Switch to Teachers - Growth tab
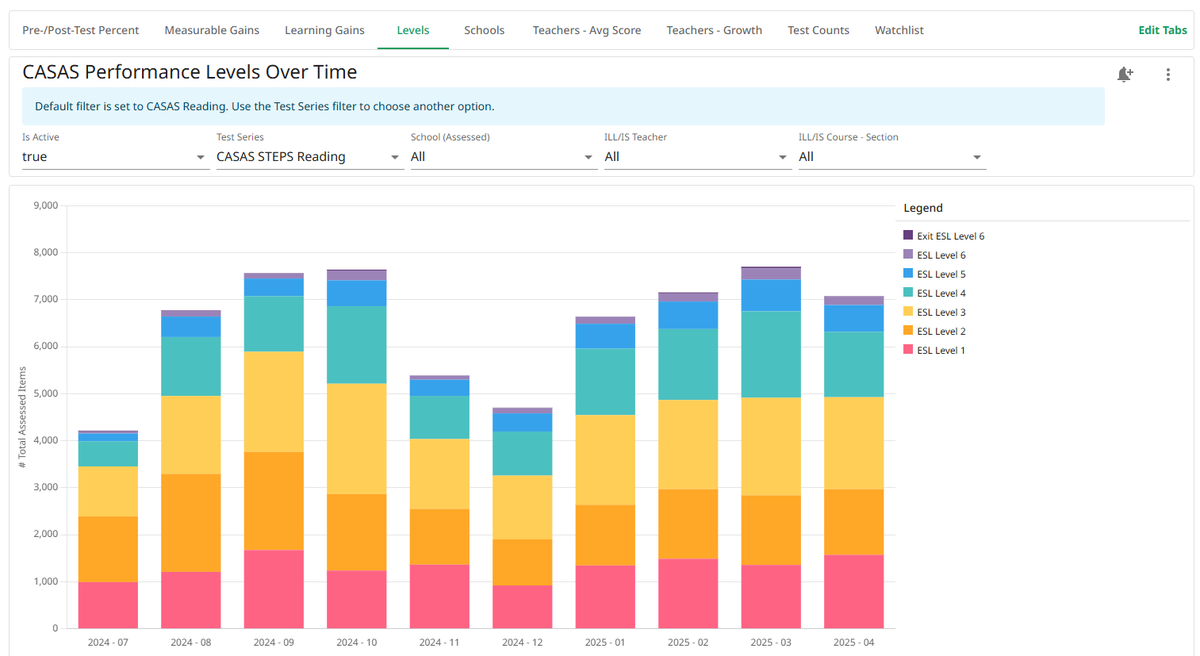Screen dimensions: 1200x656 tap(714, 30)
